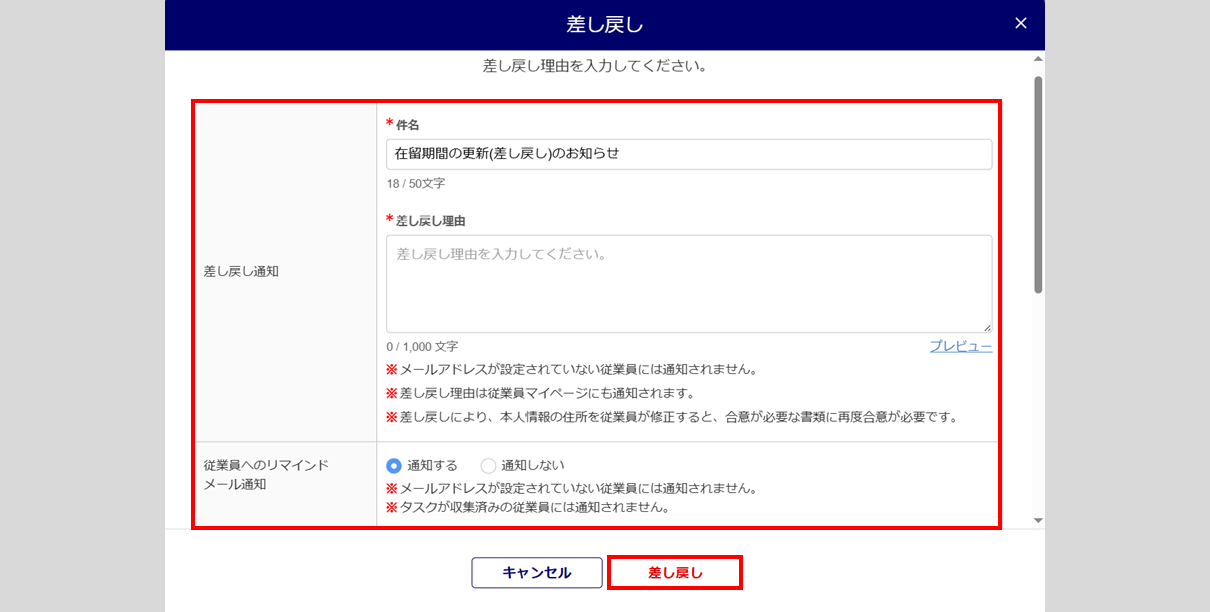Open the プレビュー link
Viewport: 1210px width, 612px height.
click(961, 346)
